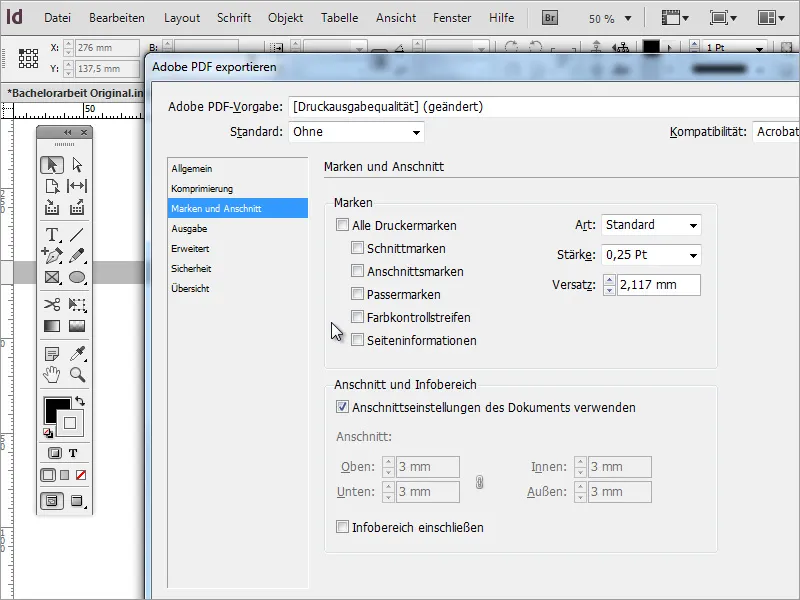Image resolution: width=800 pixels, height=600 pixels.
Task: Enable Seiteninformationen checkbox
Action: 357,340
